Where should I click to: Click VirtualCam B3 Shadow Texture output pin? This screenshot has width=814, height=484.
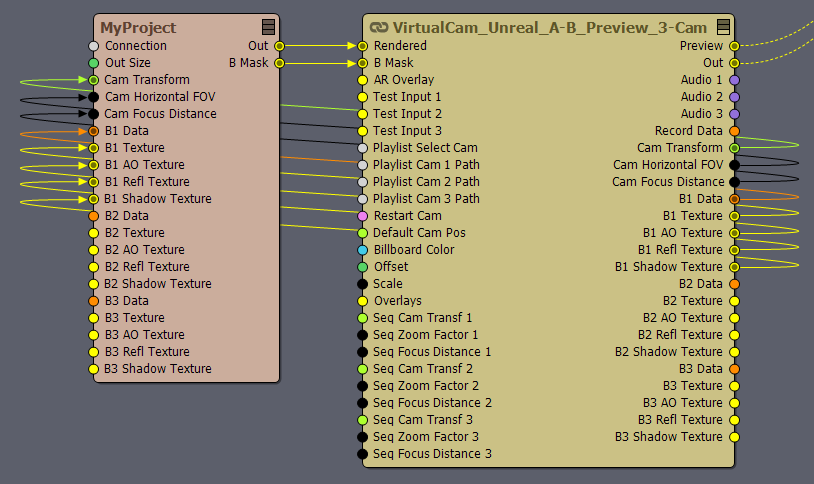coord(734,437)
